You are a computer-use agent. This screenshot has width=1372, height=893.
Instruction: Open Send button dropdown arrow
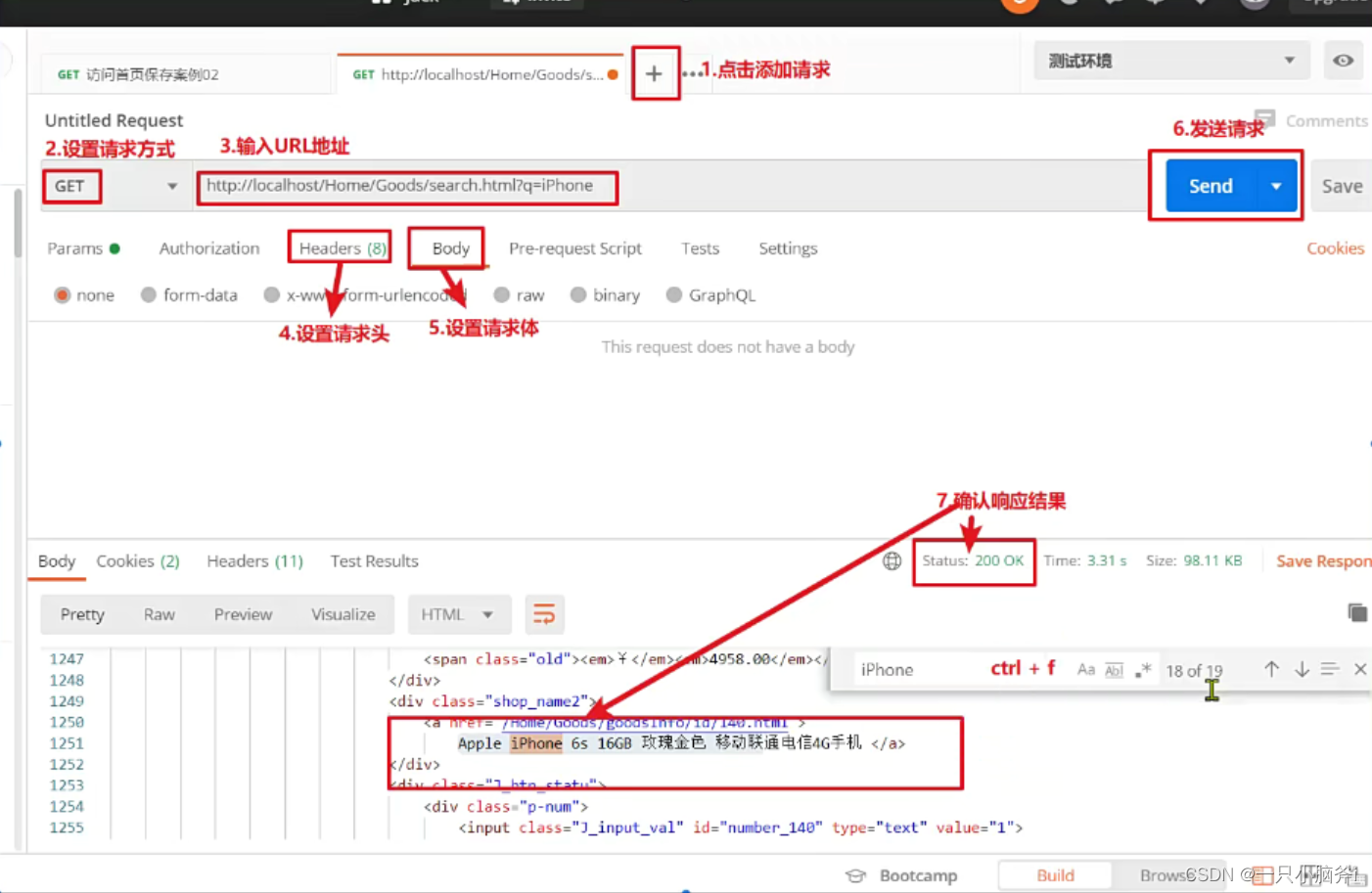[1276, 186]
